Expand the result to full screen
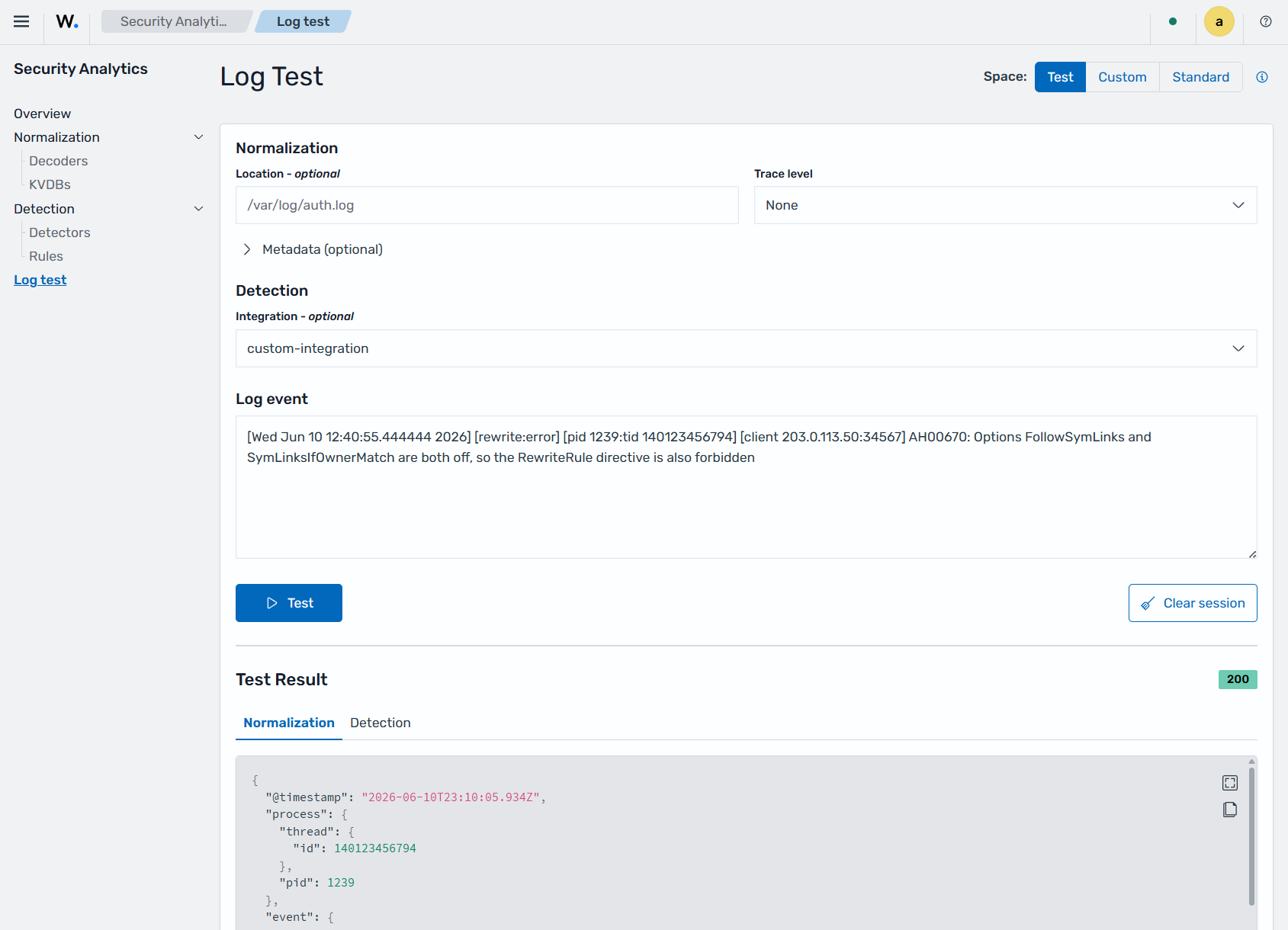This screenshot has height=930, width=1288. [x=1230, y=783]
